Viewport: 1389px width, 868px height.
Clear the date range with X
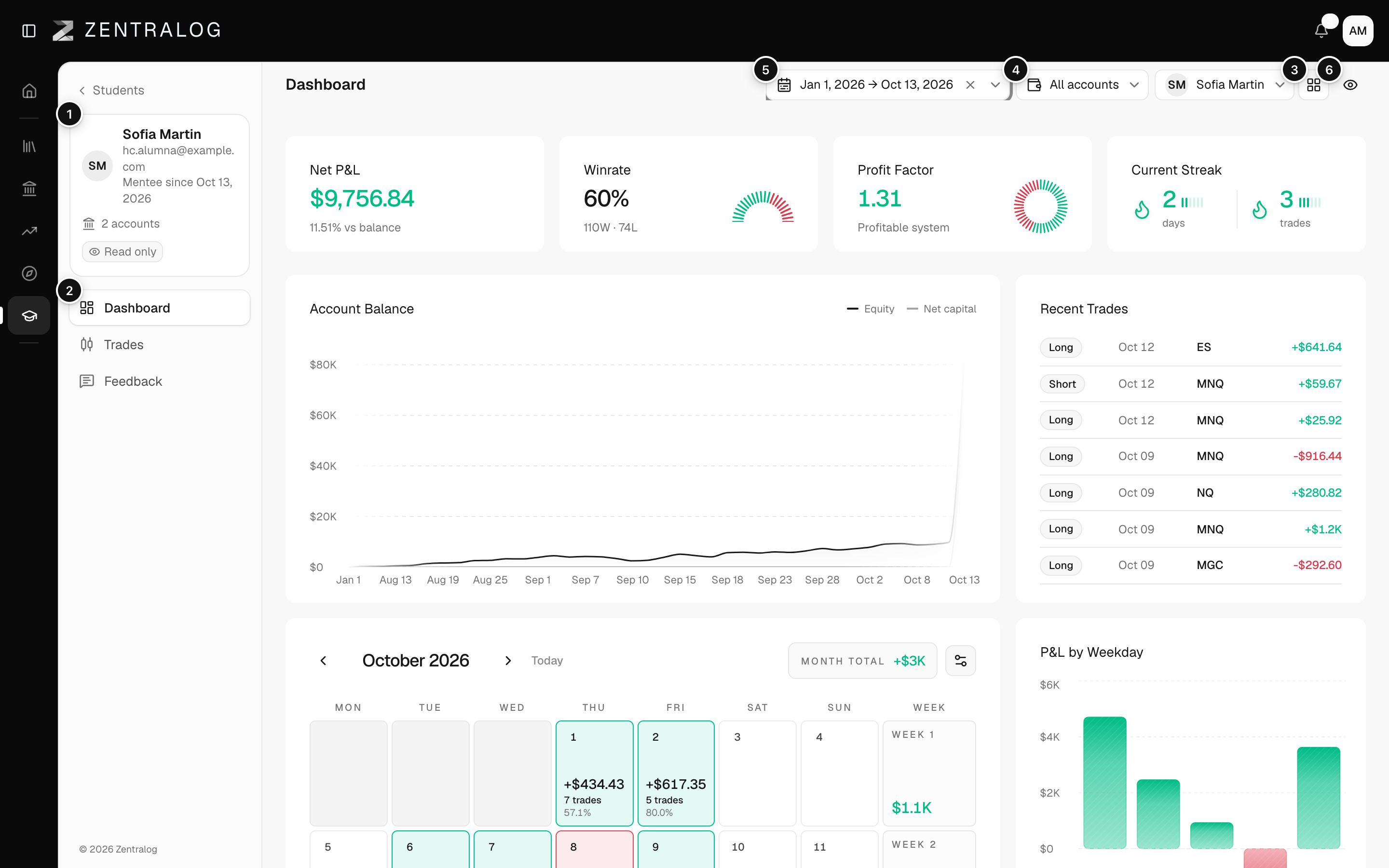[970, 85]
